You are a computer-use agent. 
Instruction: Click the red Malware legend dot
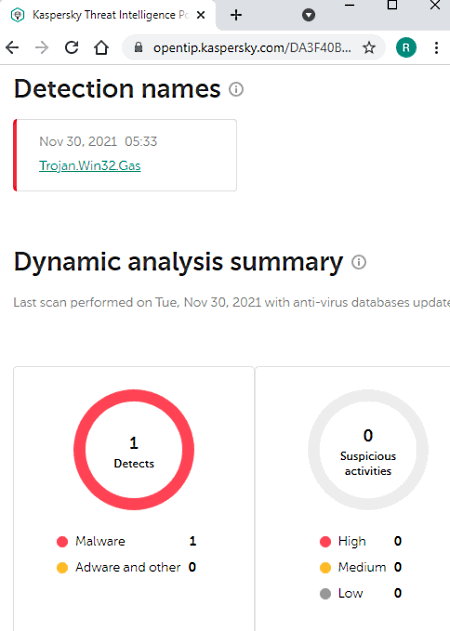tap(62, 542)
